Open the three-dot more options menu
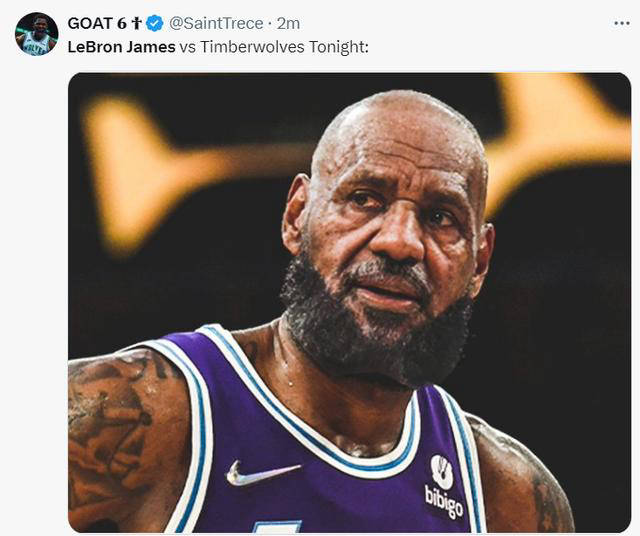This screenshot has width=640, height=536. (621, 23)
